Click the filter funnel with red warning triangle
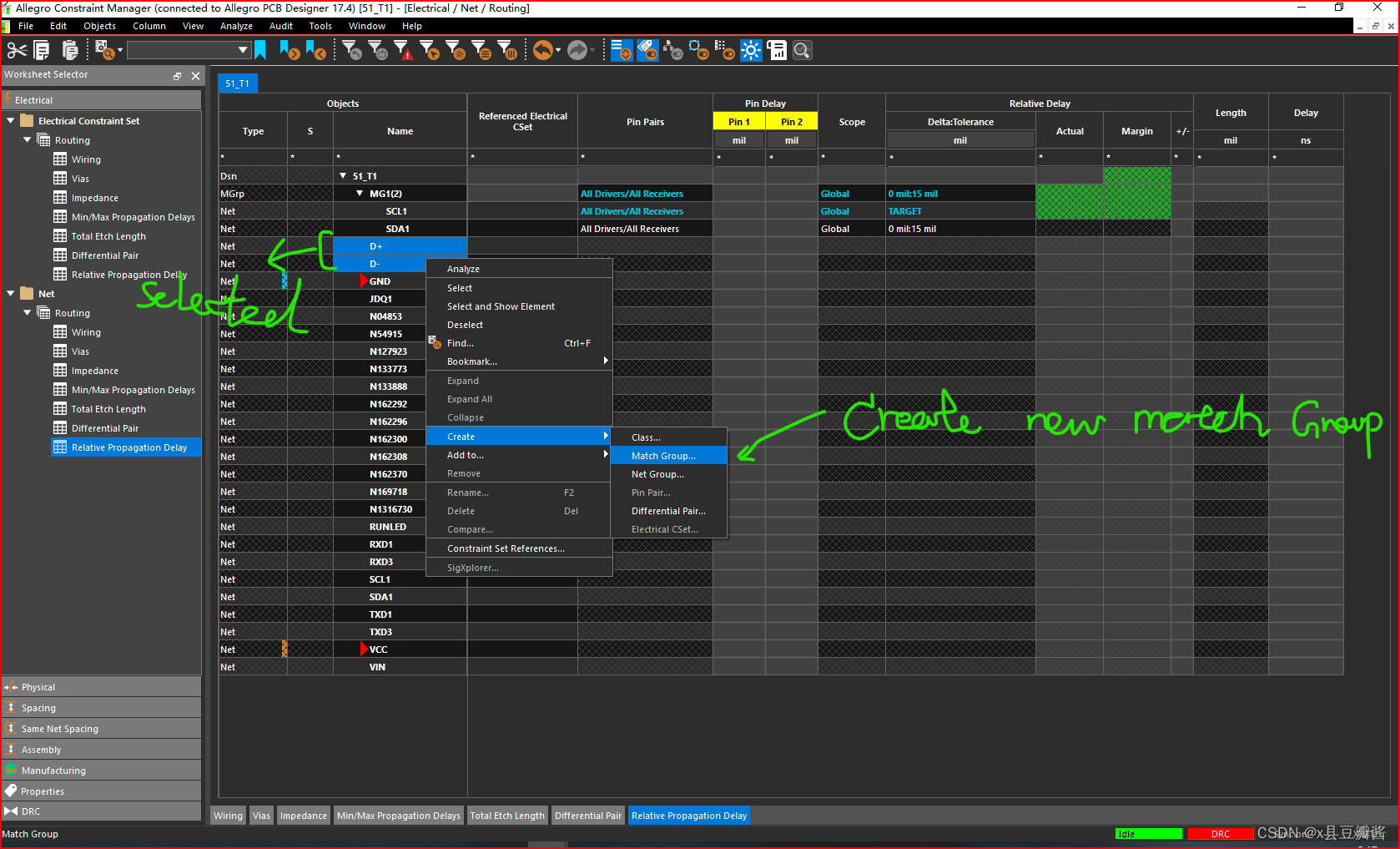The width and height of the screenshot is (1400, 849). click(404, 50)
